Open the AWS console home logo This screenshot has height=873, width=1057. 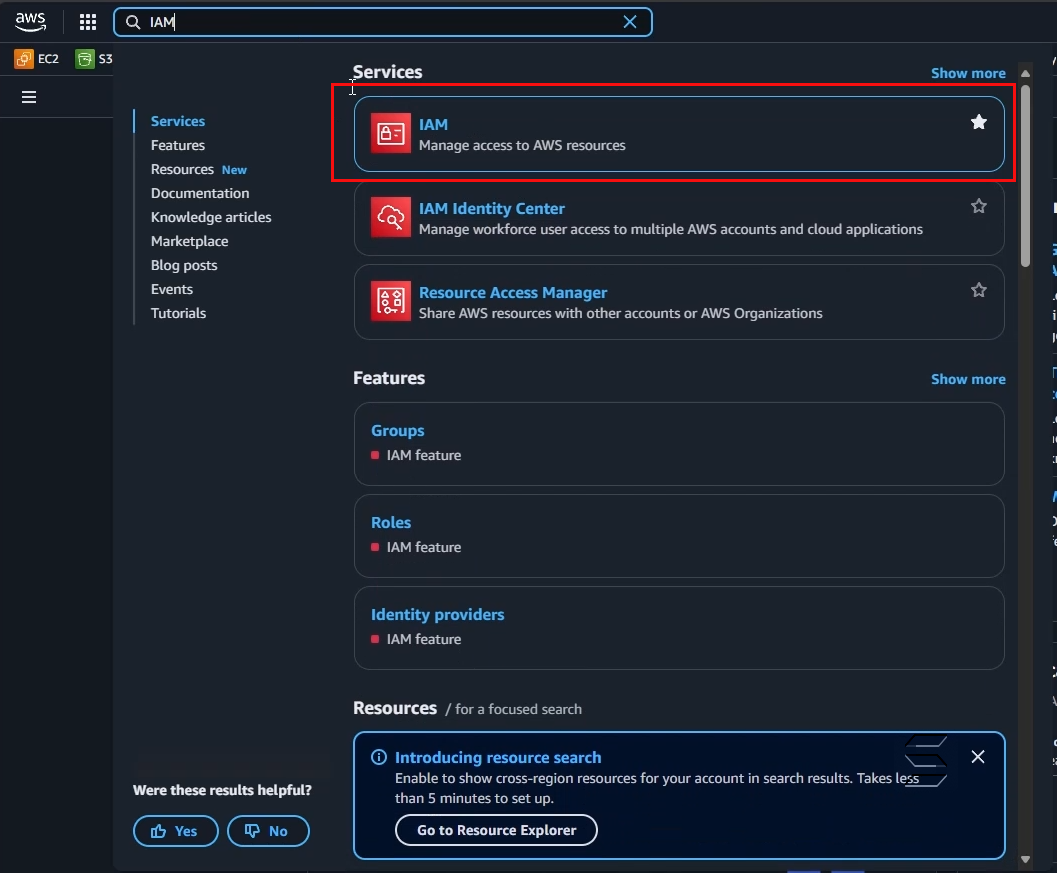pos(30,22)
